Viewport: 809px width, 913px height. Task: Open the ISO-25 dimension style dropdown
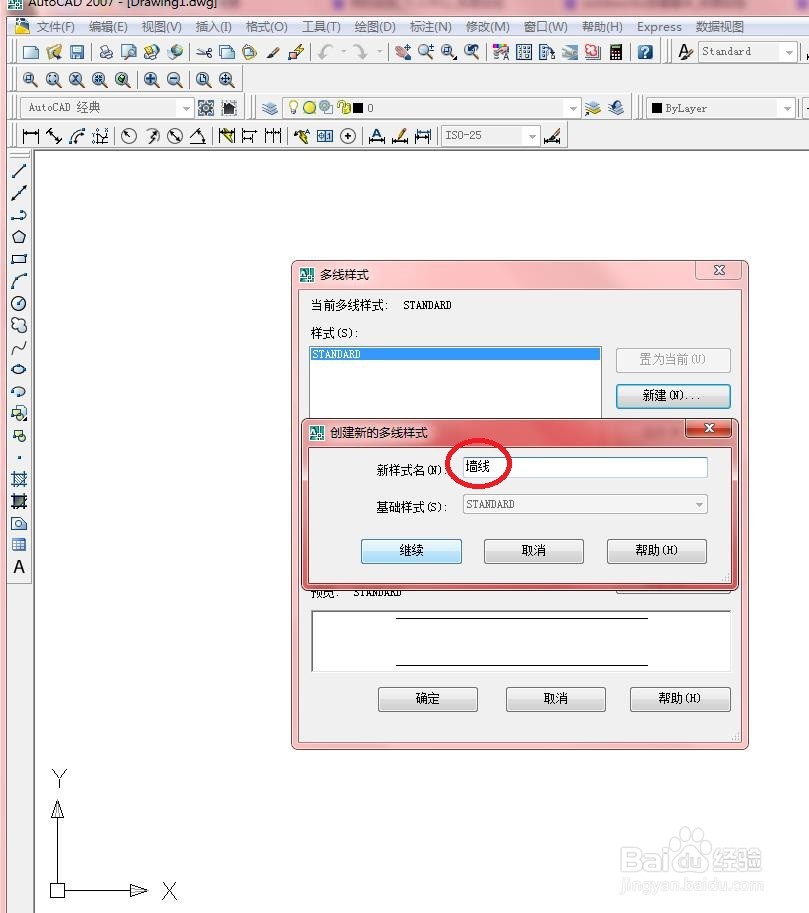pos(532,136)
